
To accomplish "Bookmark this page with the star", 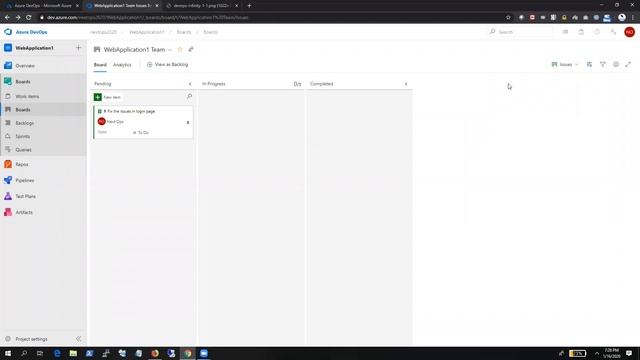I will pyautogui.click(x=508, y=18).
